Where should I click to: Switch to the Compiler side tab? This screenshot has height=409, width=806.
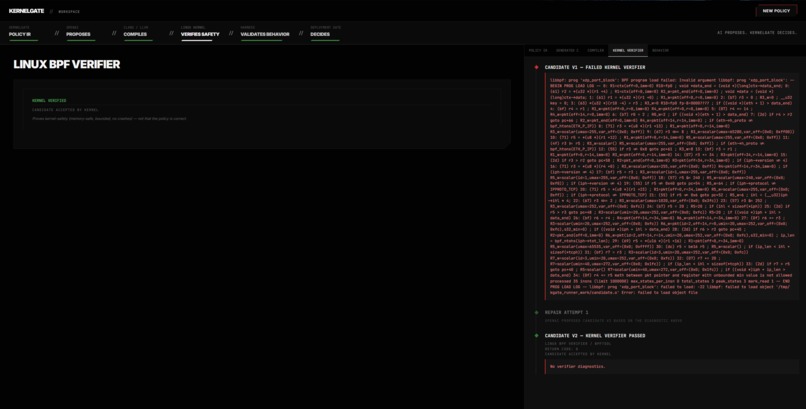595,50
